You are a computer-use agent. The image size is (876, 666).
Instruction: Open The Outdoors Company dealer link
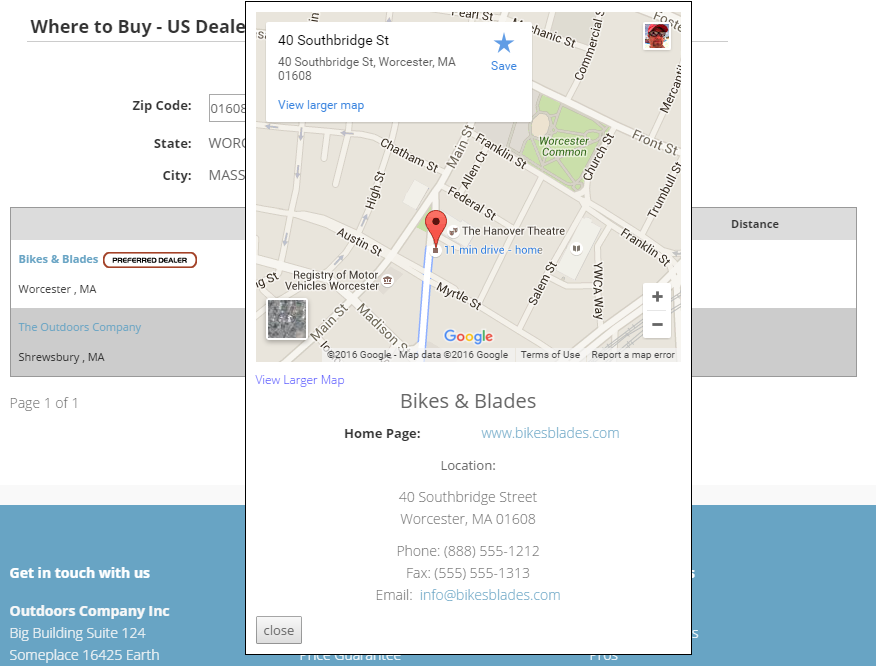pyautogui.click(x=80, y=327)
